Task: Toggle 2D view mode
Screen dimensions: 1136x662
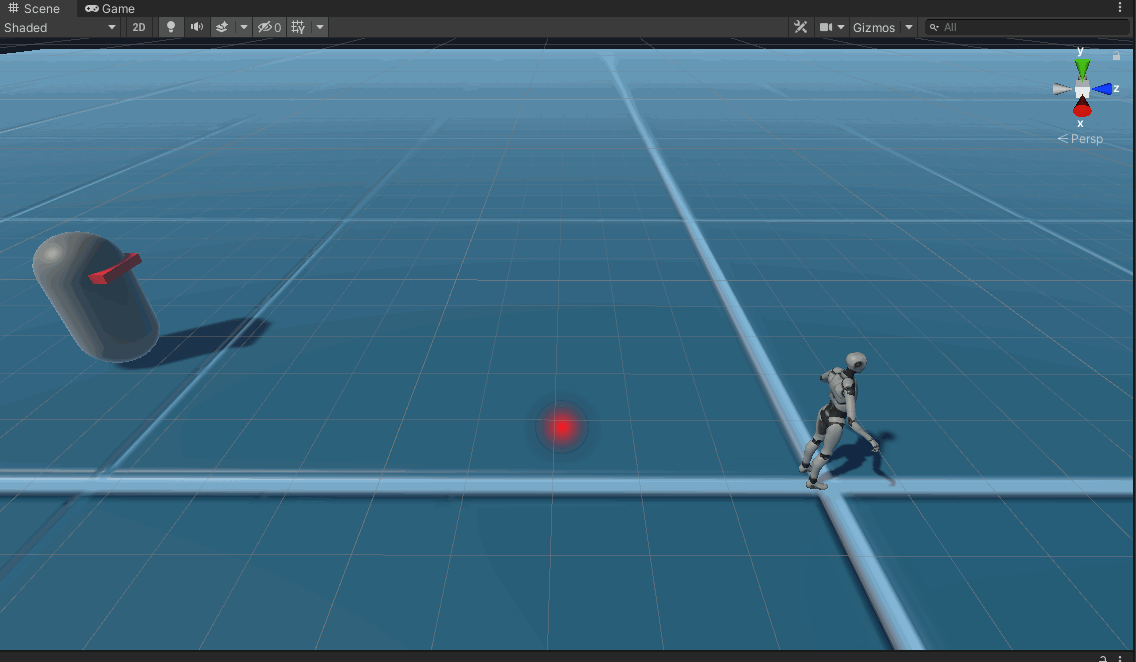Action: point(138,28)
